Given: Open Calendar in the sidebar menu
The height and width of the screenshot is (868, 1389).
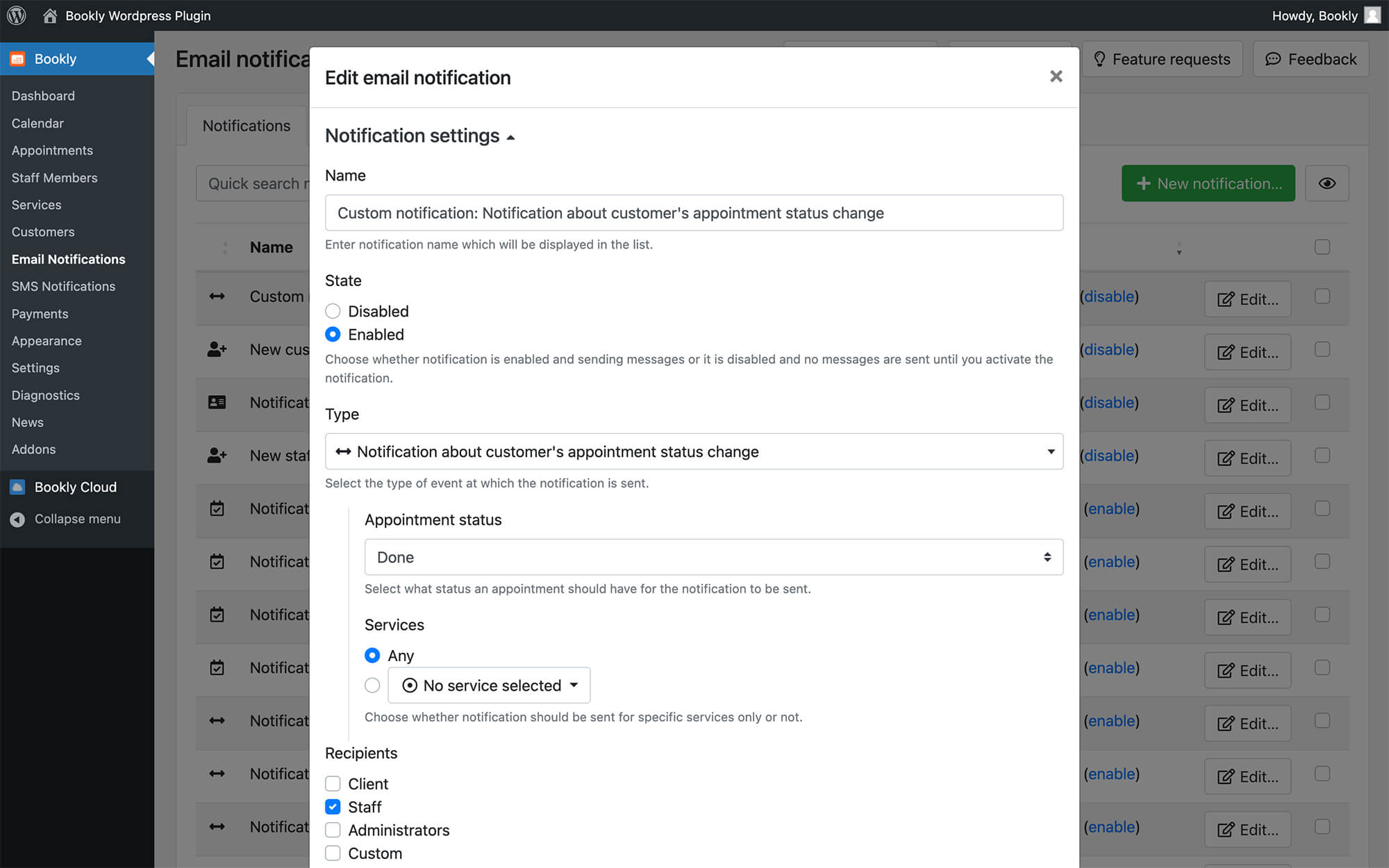Looking at the screenshot, I should tap(38, 123).
